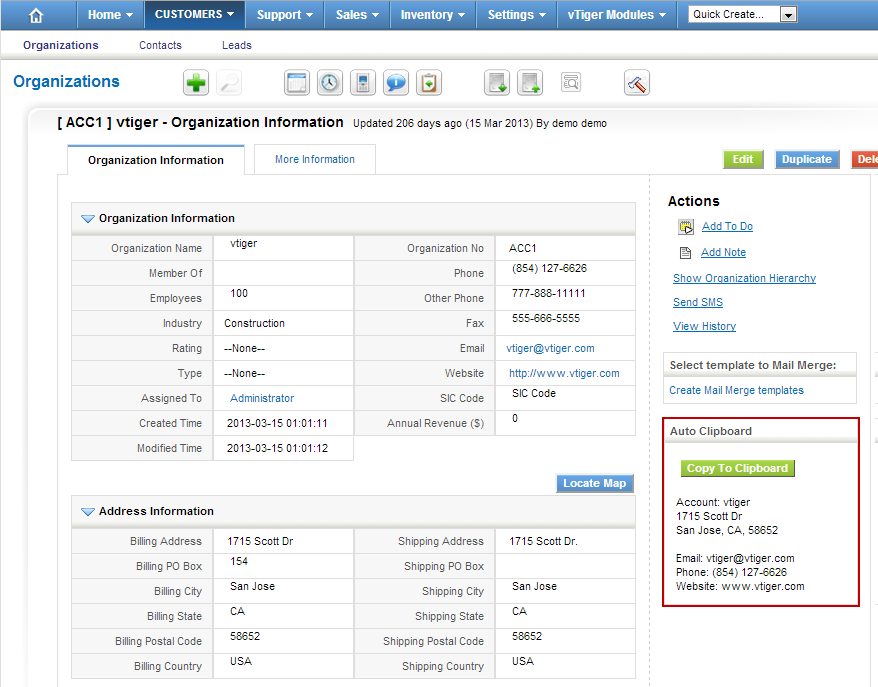
Task: Click the find duplicates icon
Action: pos(571,83)
